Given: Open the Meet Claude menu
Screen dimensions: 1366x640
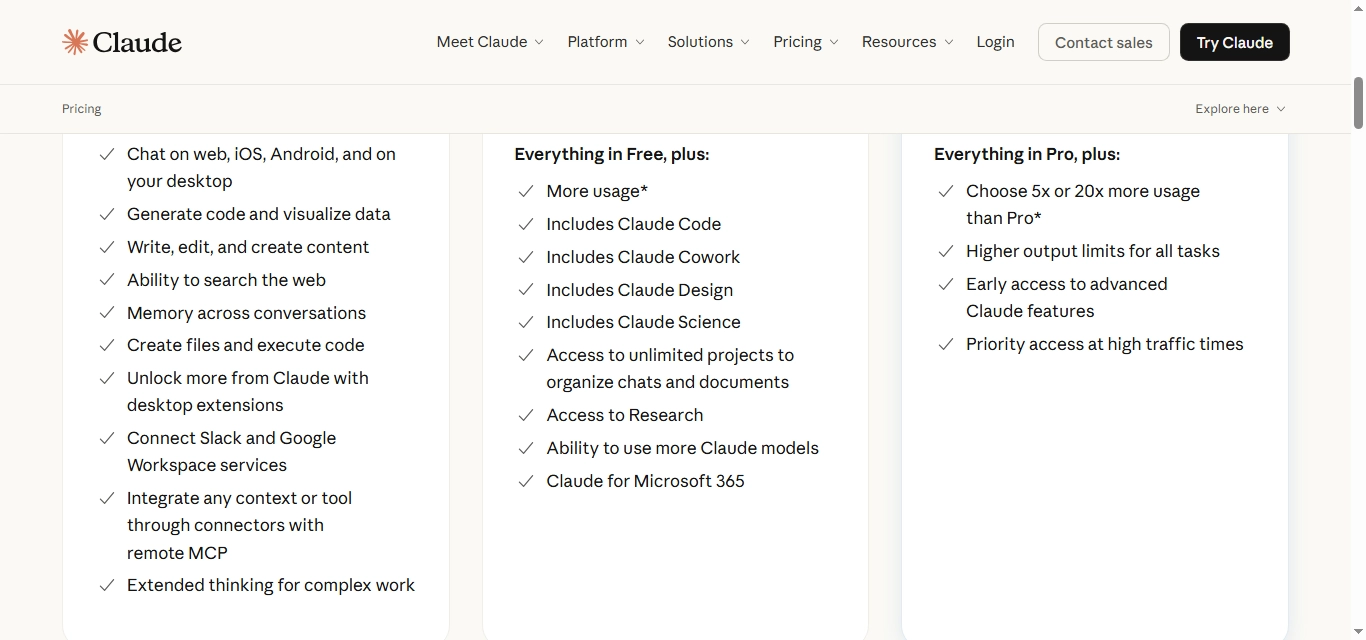Looking at the screenshot, I should click(x=490, y=42).
